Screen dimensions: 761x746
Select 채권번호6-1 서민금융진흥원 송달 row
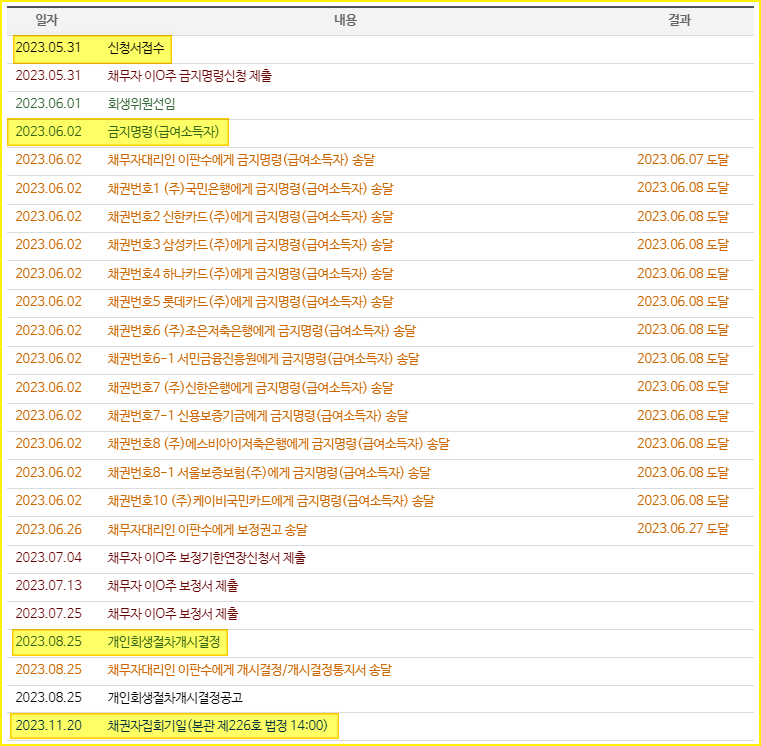pyautogui.click(x=380, y=359)
